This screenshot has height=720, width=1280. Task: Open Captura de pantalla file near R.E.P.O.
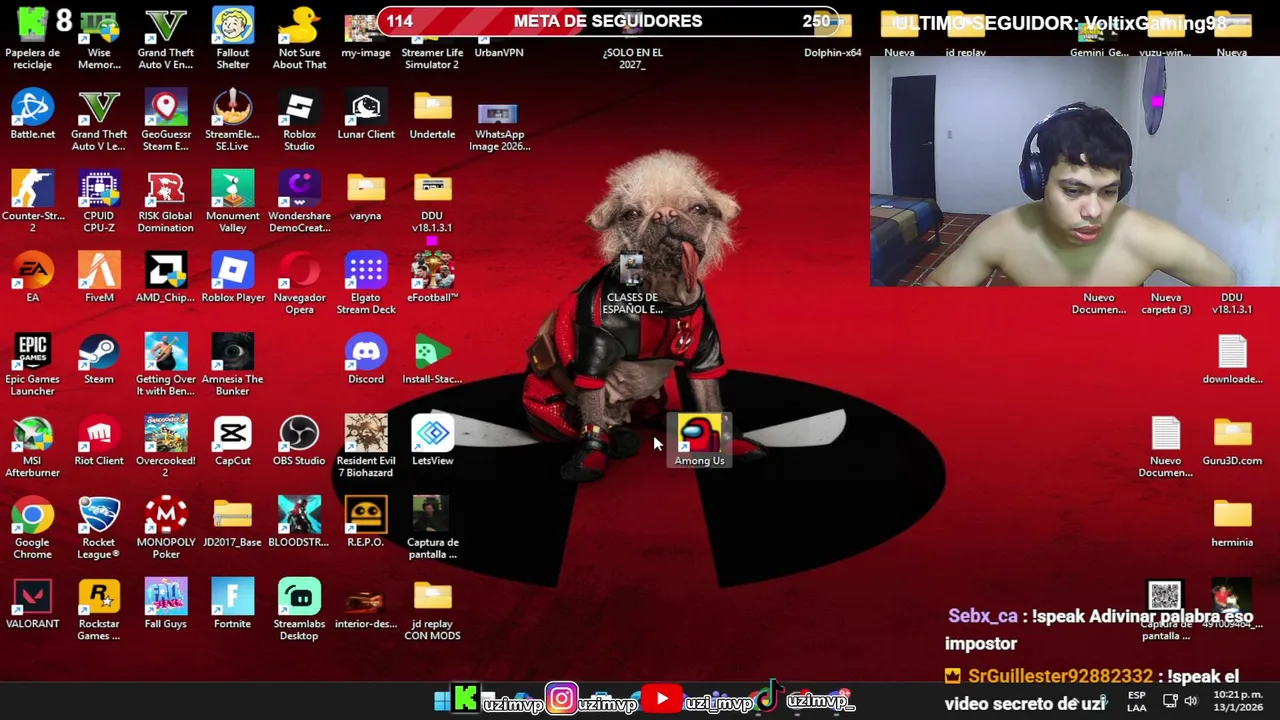click(x=432, y=528)
